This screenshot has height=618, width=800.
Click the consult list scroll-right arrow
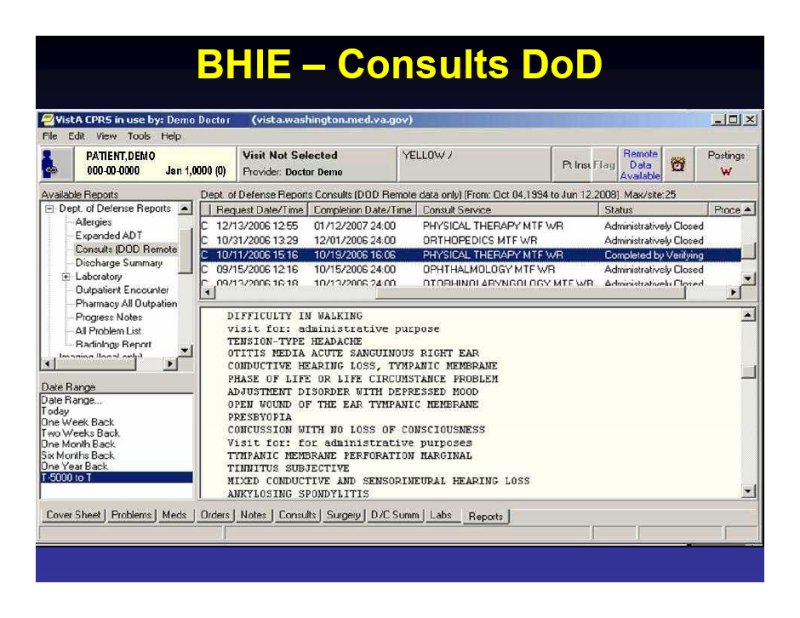733,292
